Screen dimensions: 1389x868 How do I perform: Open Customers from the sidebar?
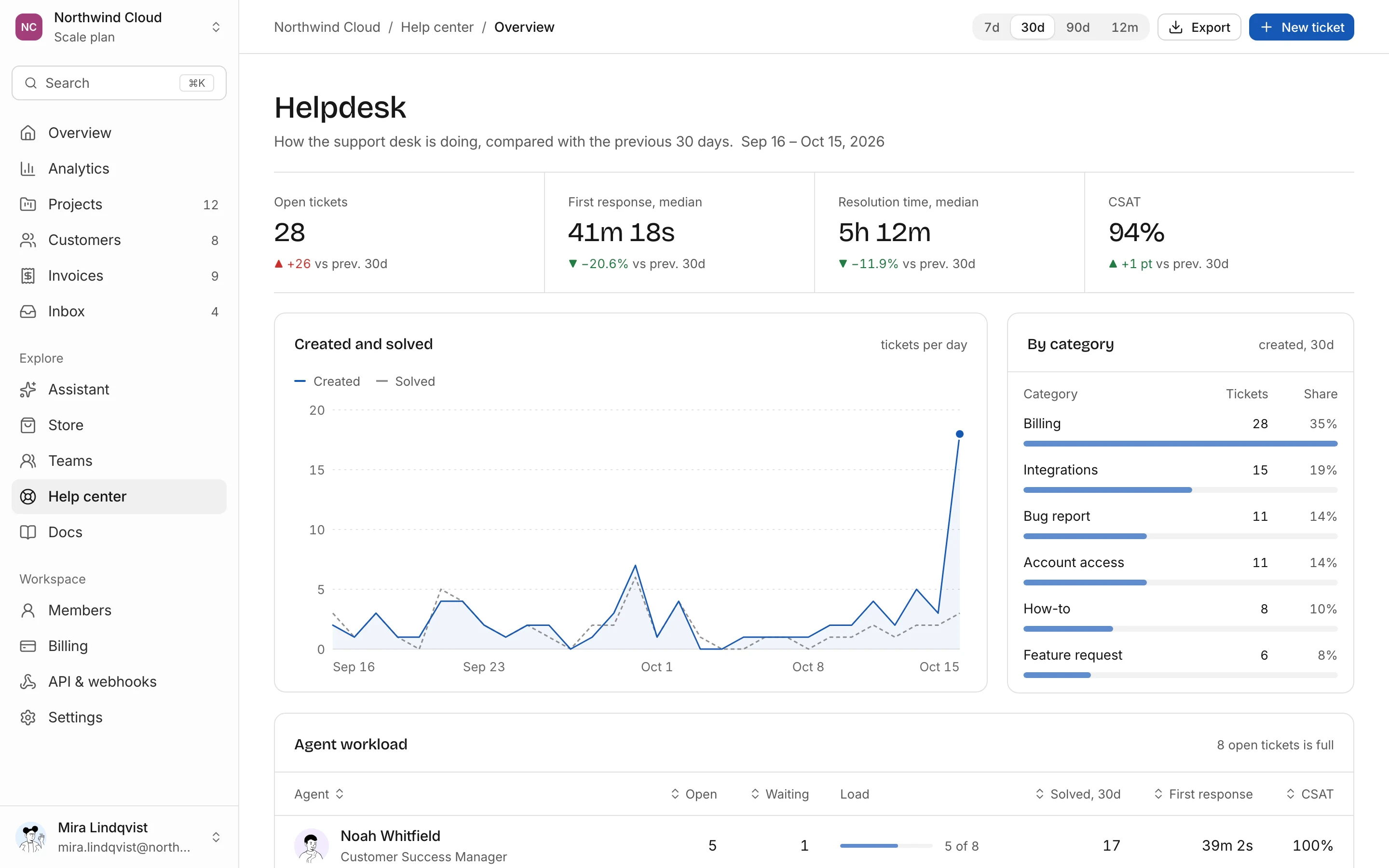click(119, 240)
